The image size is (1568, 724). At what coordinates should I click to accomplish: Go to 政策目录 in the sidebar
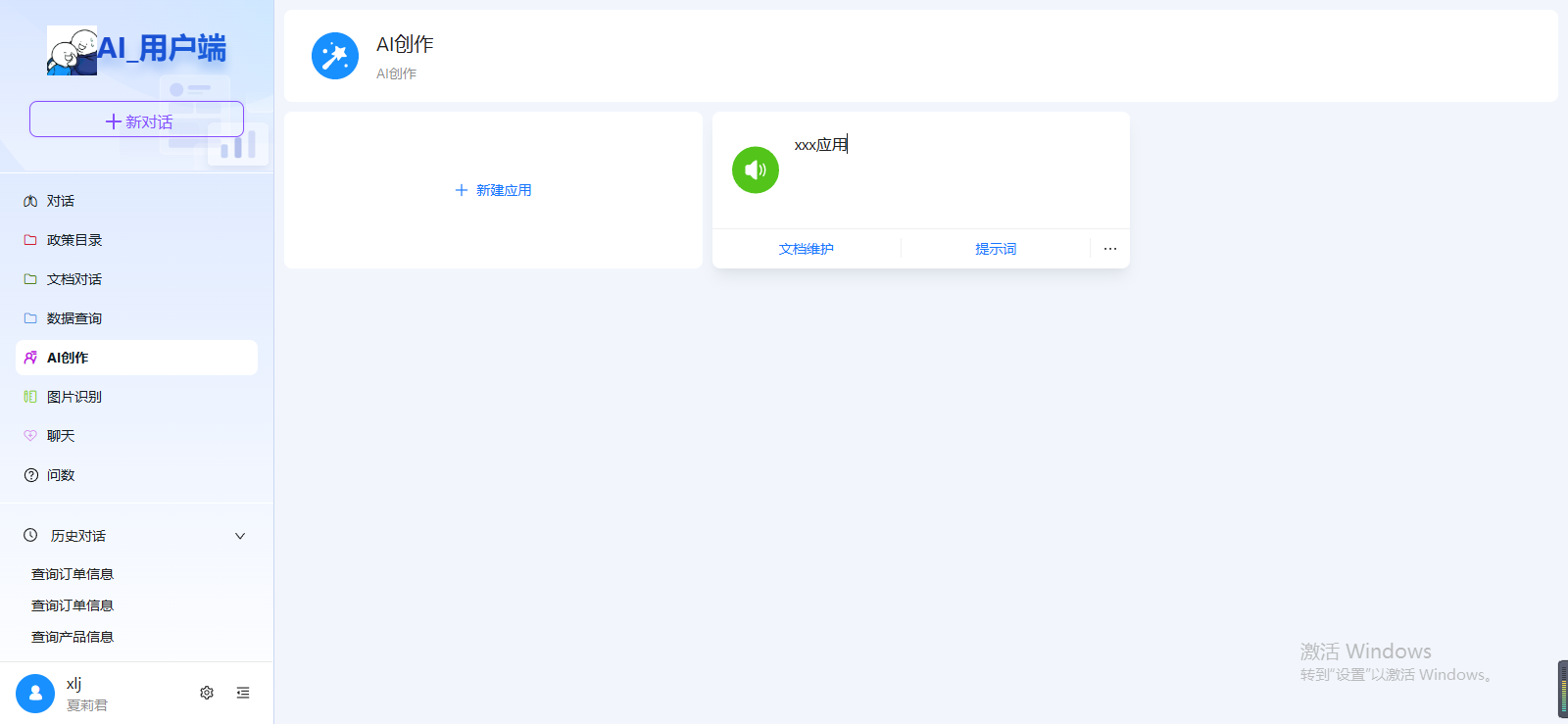pos(74,240)
